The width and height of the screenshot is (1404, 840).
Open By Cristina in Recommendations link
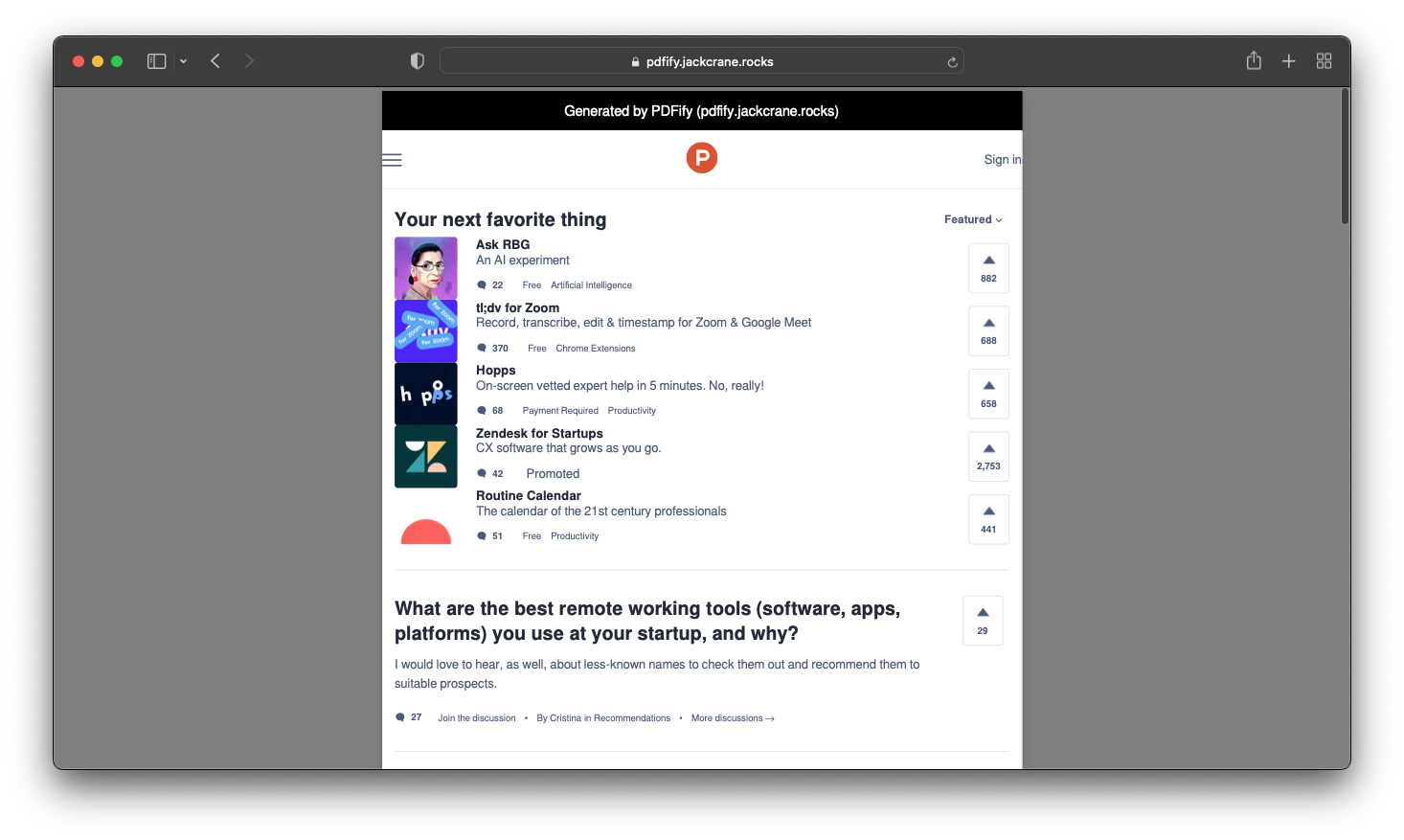603,718
